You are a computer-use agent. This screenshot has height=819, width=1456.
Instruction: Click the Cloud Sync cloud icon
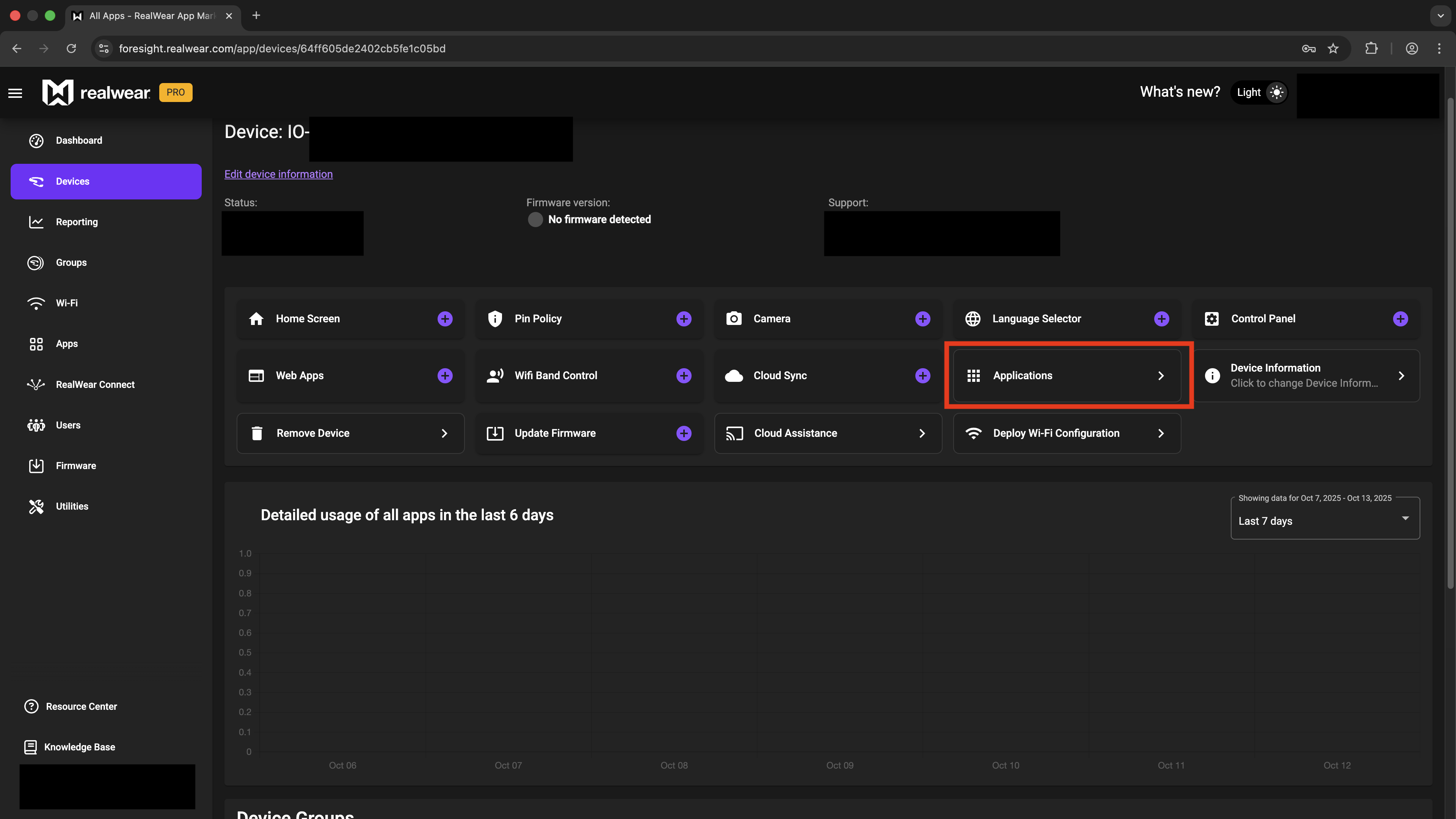(734, 376)
